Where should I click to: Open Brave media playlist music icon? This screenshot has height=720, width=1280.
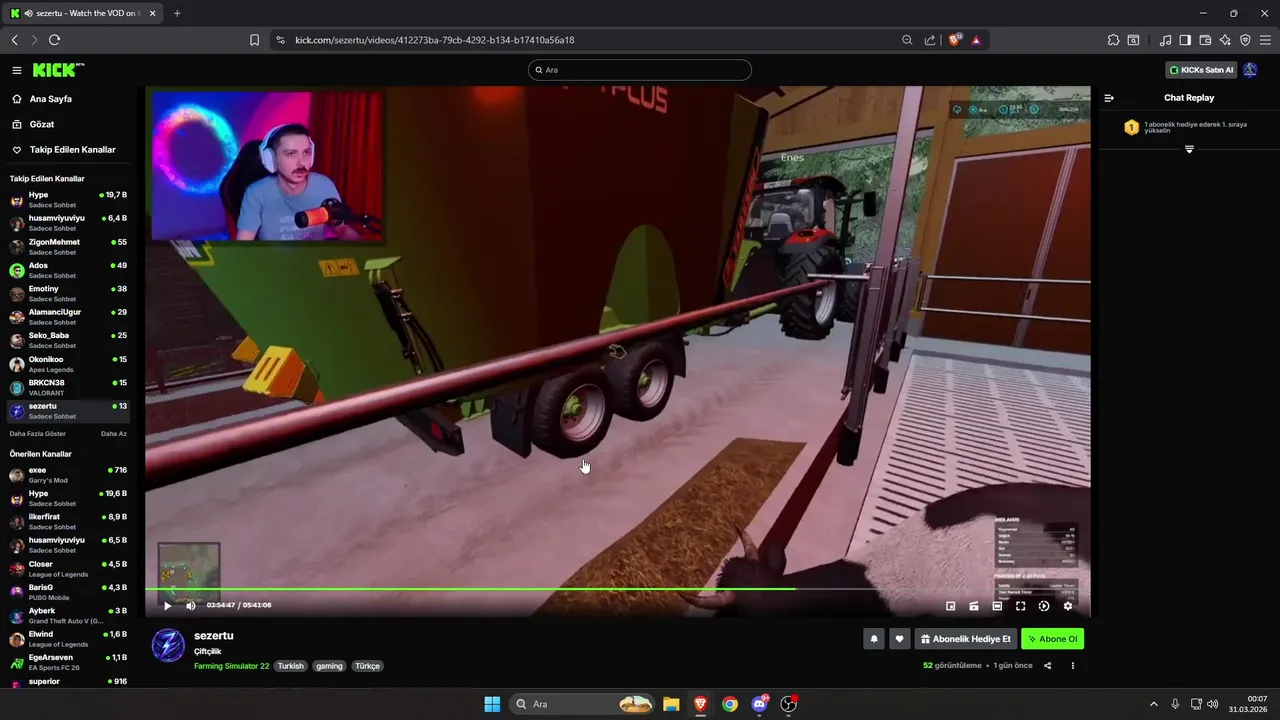(1165, 40)
